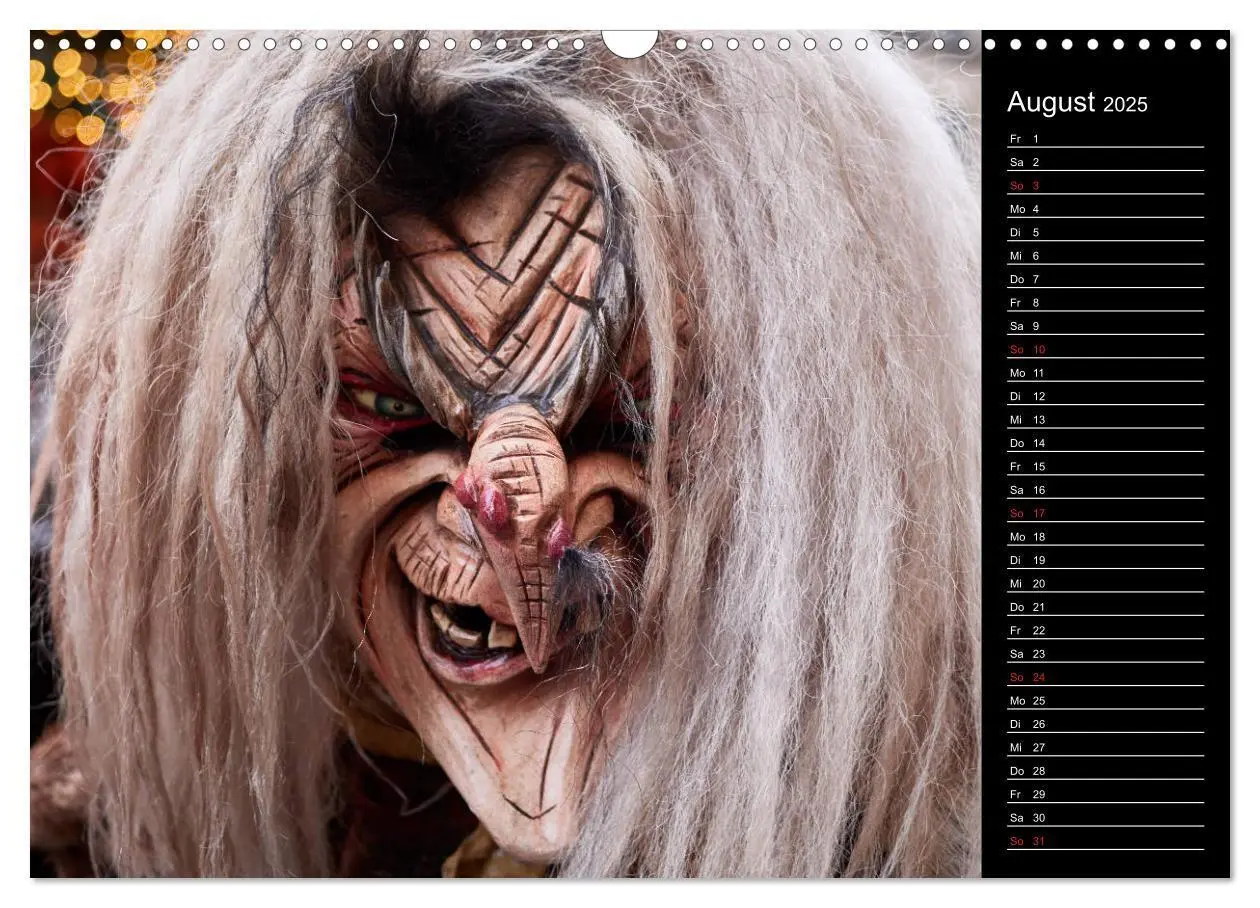Select the date row 'Mo 4'

[x=1105, y=209]
